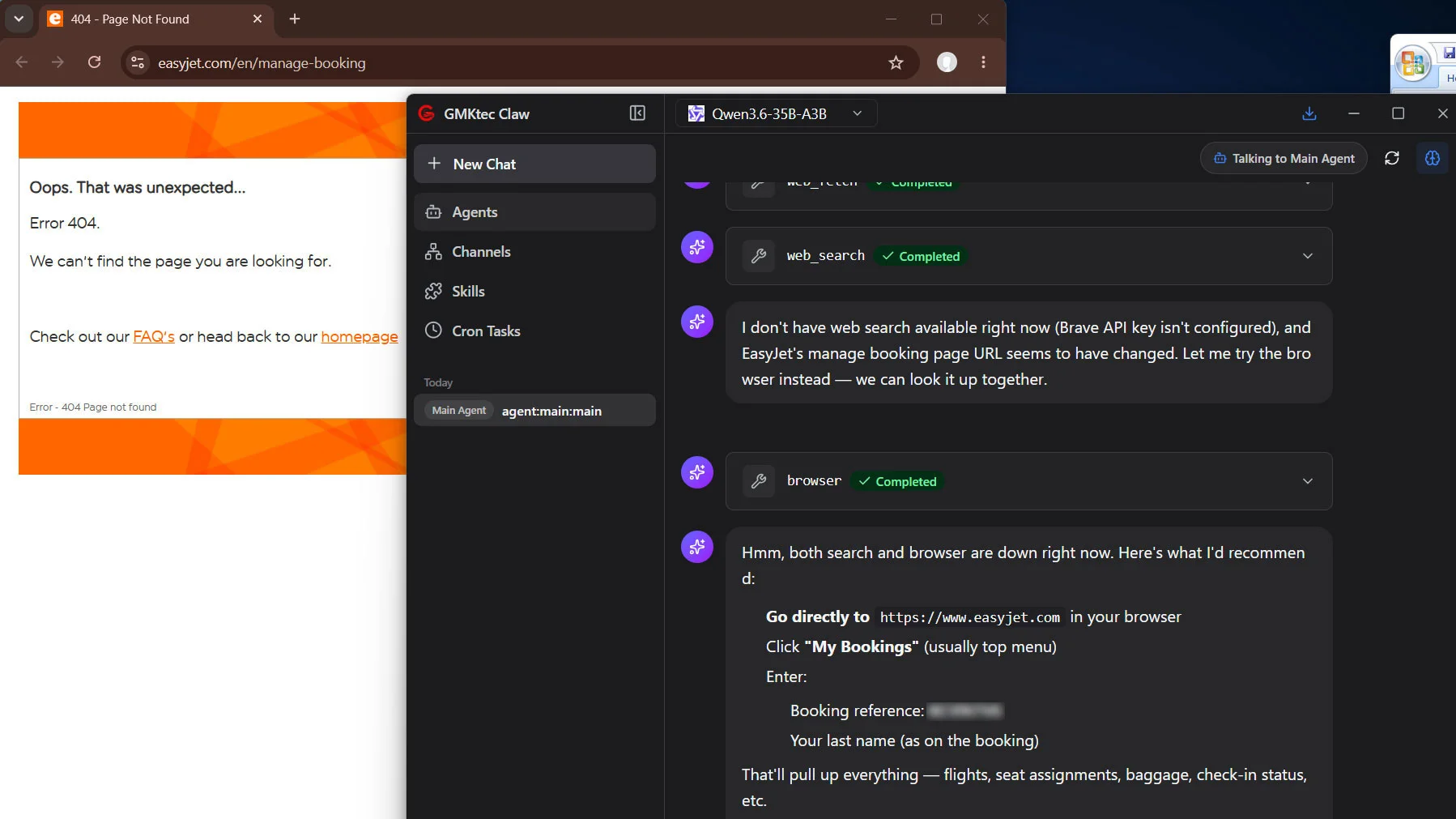
Task: Click the agent avatar beside browser result
Action: pos(697,472)
